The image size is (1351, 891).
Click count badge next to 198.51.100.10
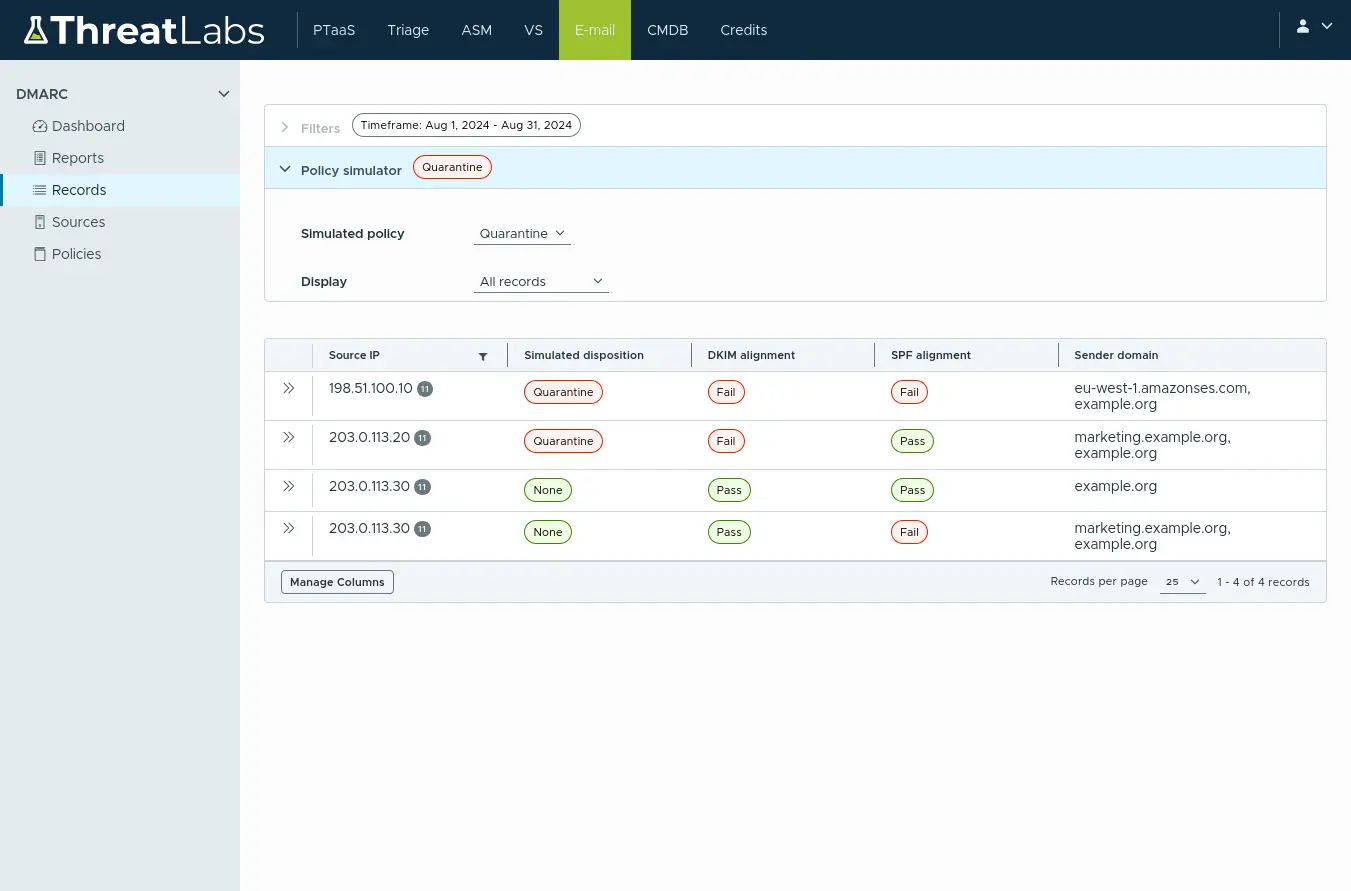425,389
